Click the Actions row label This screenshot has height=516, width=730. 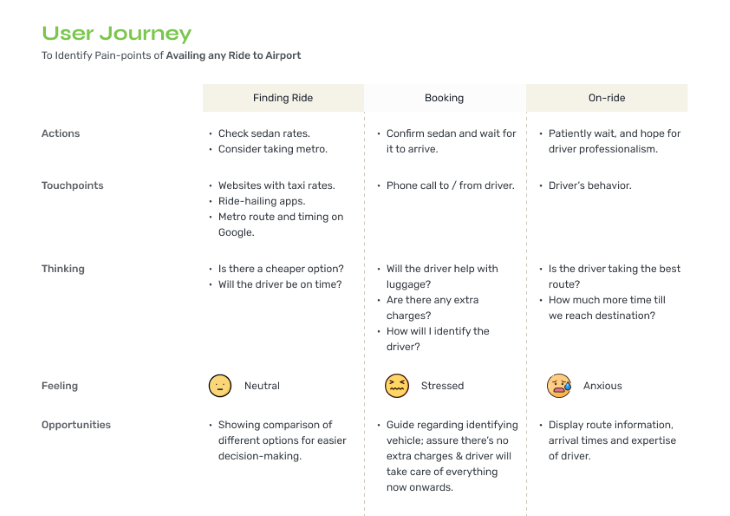click(x=61, y=133)
